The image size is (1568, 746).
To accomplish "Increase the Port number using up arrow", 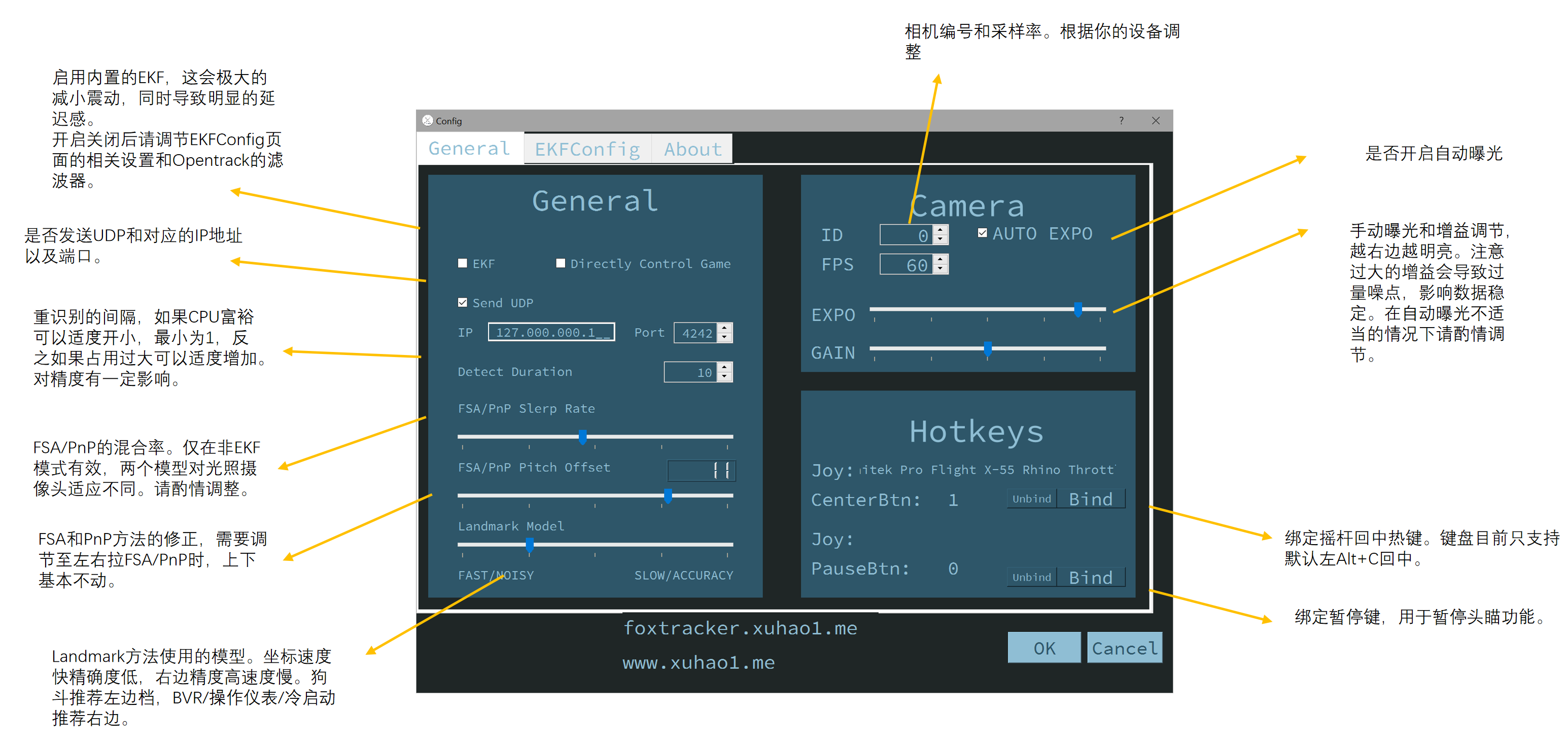I will [724, 328].
